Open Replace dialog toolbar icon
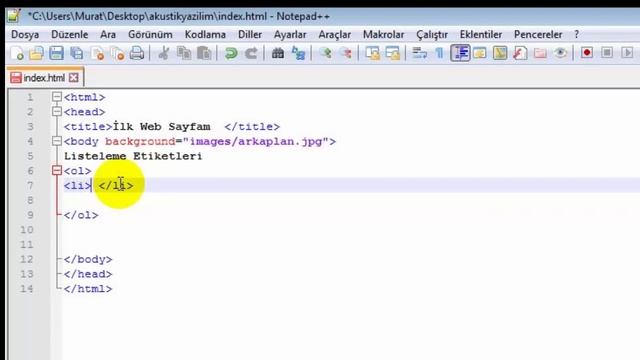Image resolution: width=640 pixels, height=360 pixels. point(298,53)
